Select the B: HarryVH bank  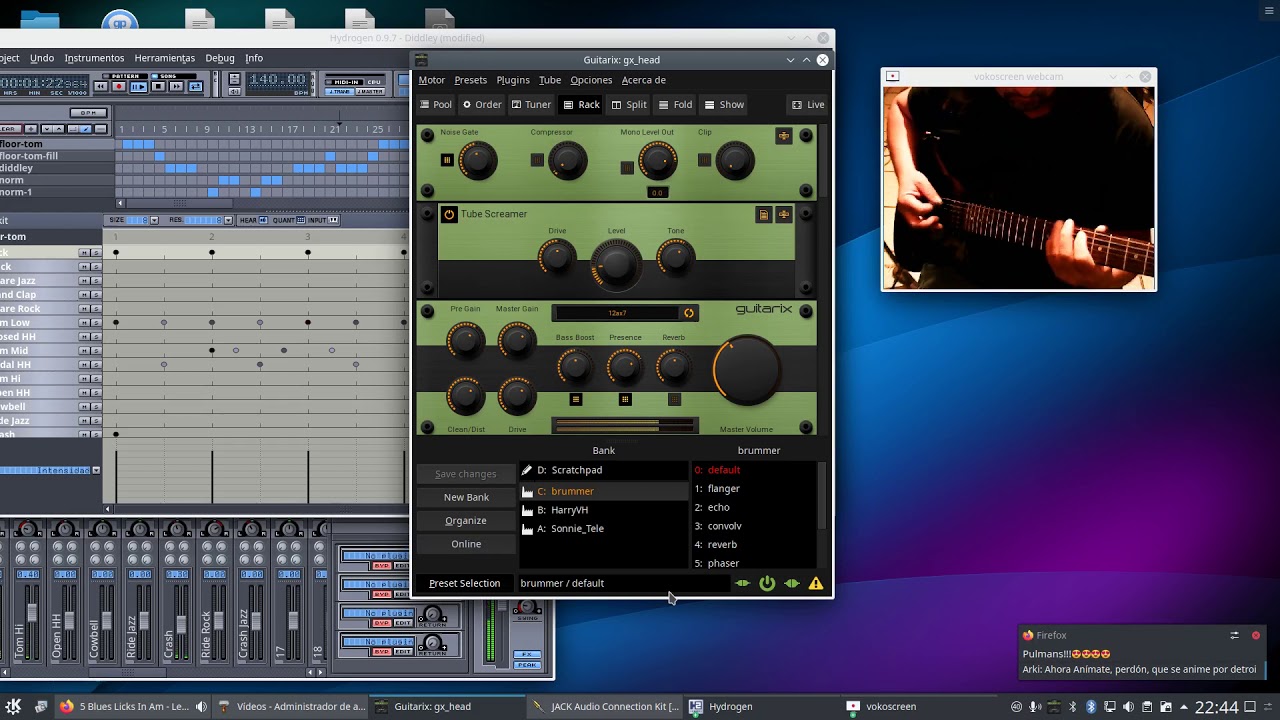tap(604, 510)
